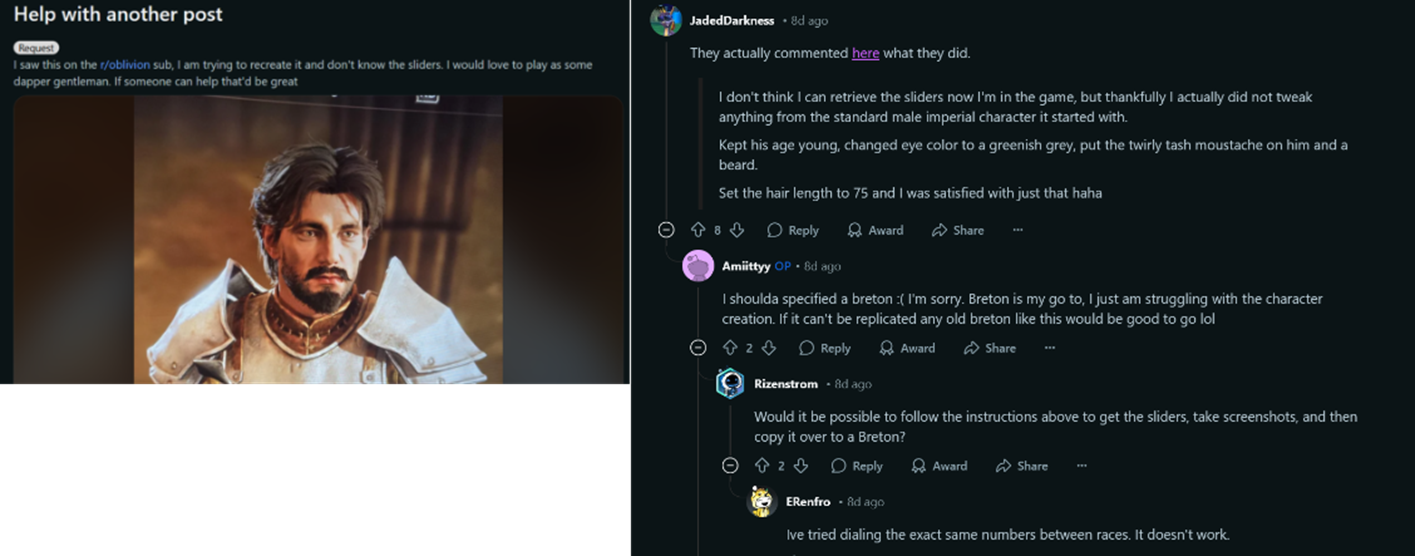Open more options on Amiittyy's comment
Viewport: 1415px width, 556px height.
point(1050,348)
